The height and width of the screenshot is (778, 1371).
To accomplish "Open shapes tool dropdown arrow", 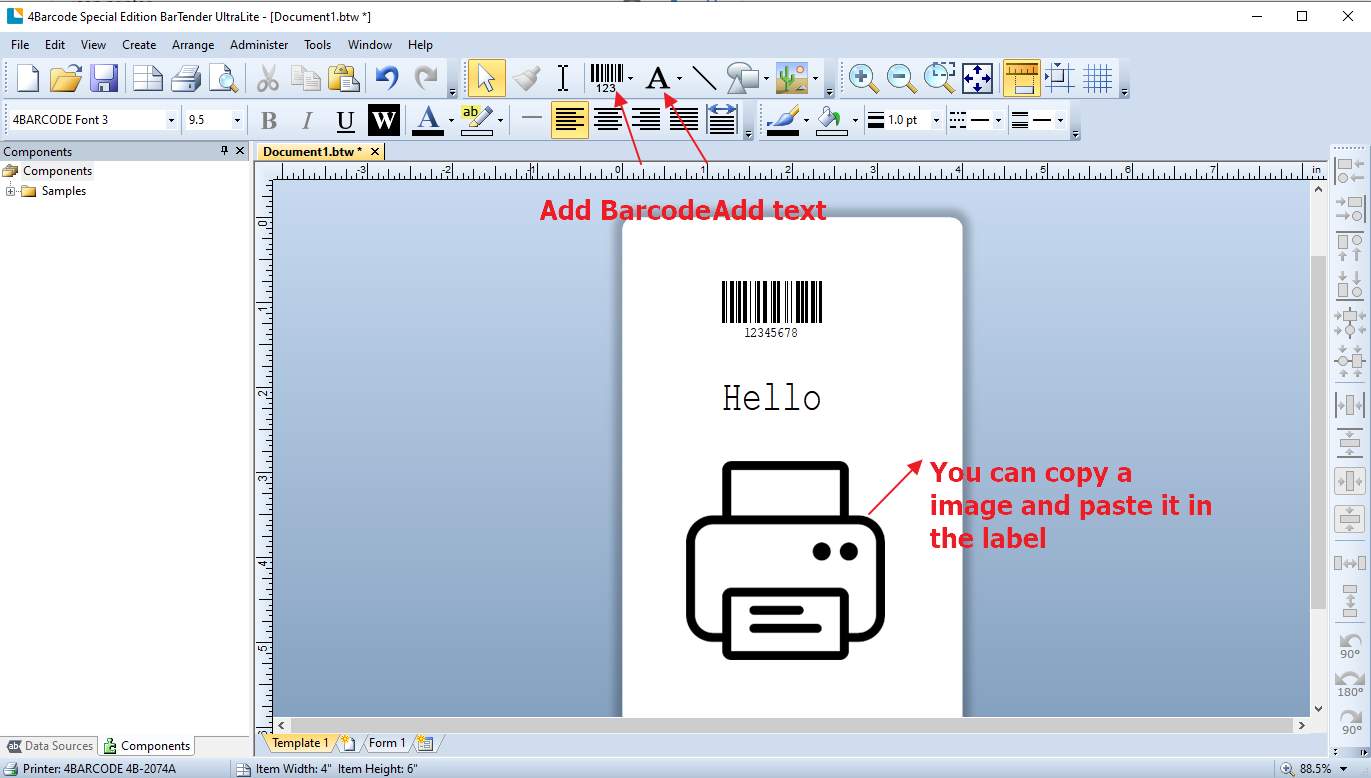I will pyautogui.click(x=767, y=79).
